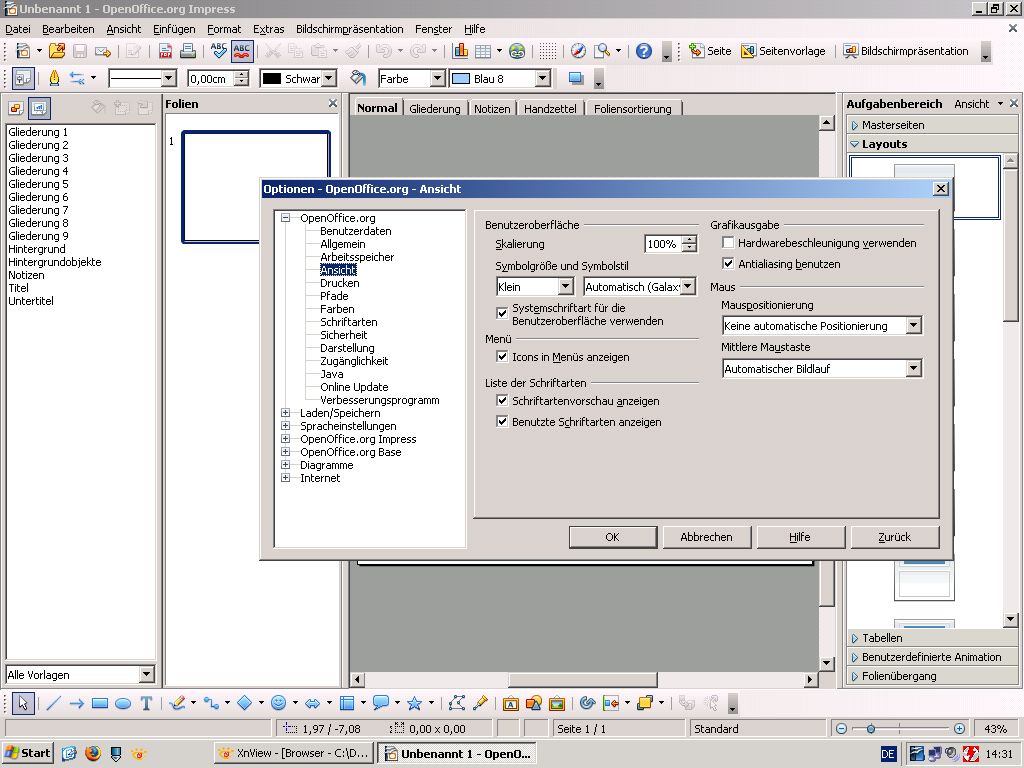Open the Alle Vorlagen dropdown
Image resolution: width=1024 pixels, height=768 pixels.
(x=146, y=674)
